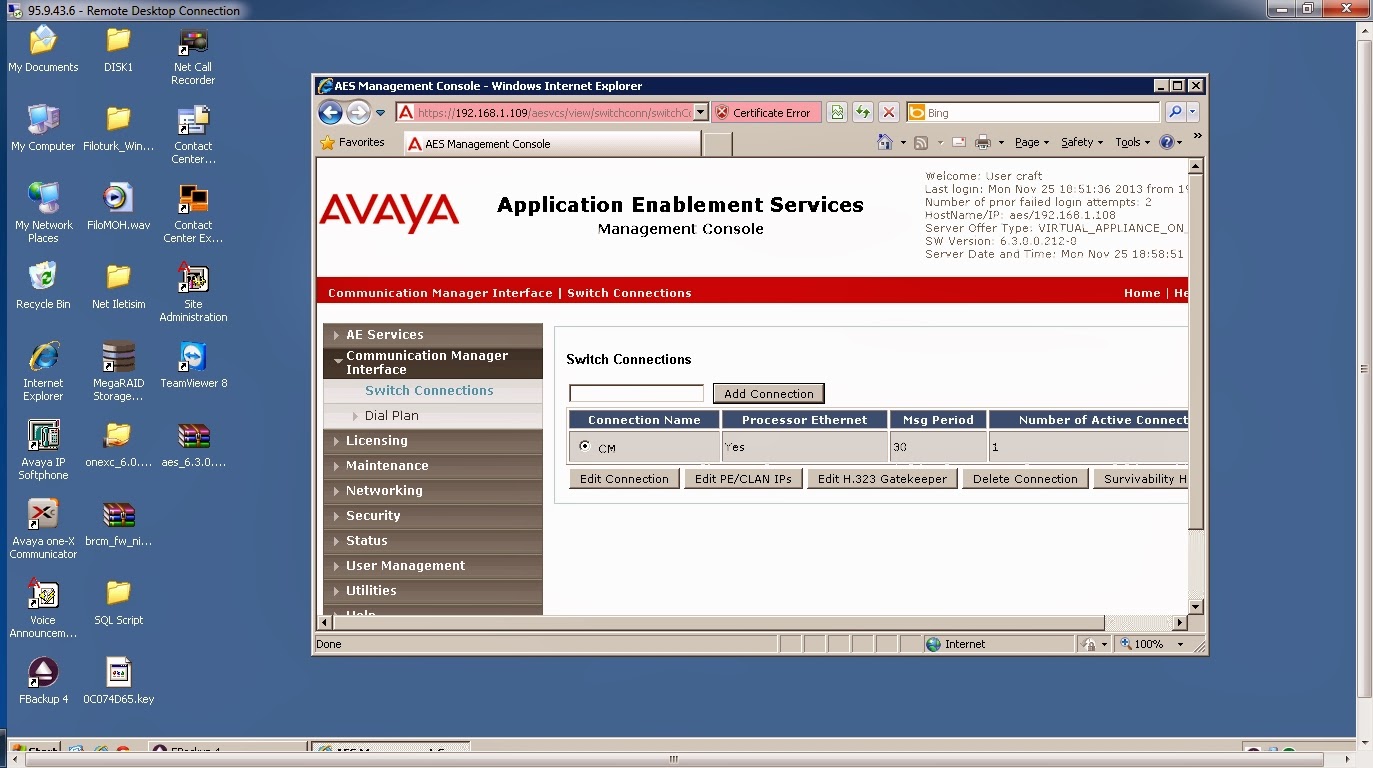This screenshot has height=768, width=1373.
Task: Refresh the page with green arrows icon
Action: (862, 113)
